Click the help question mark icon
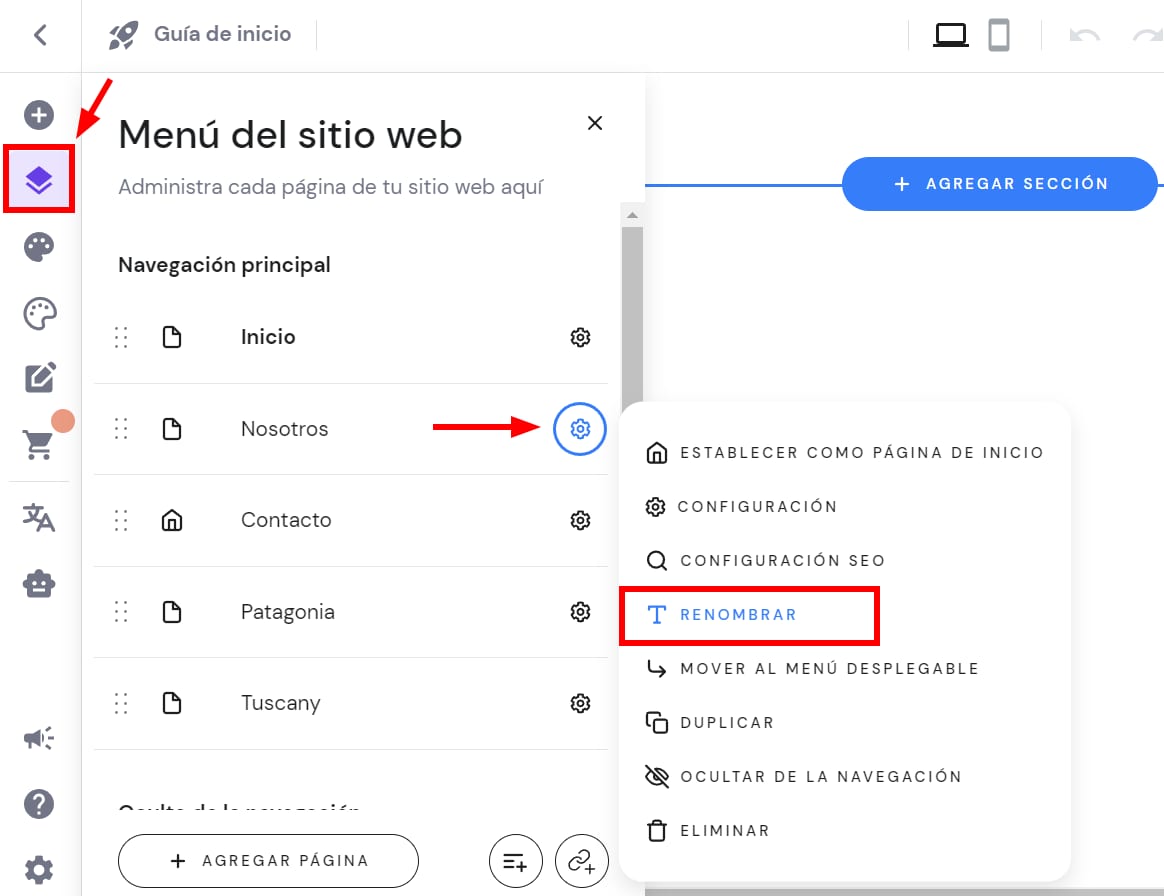Screen dimensions: 1164x896 click(39, 803)
